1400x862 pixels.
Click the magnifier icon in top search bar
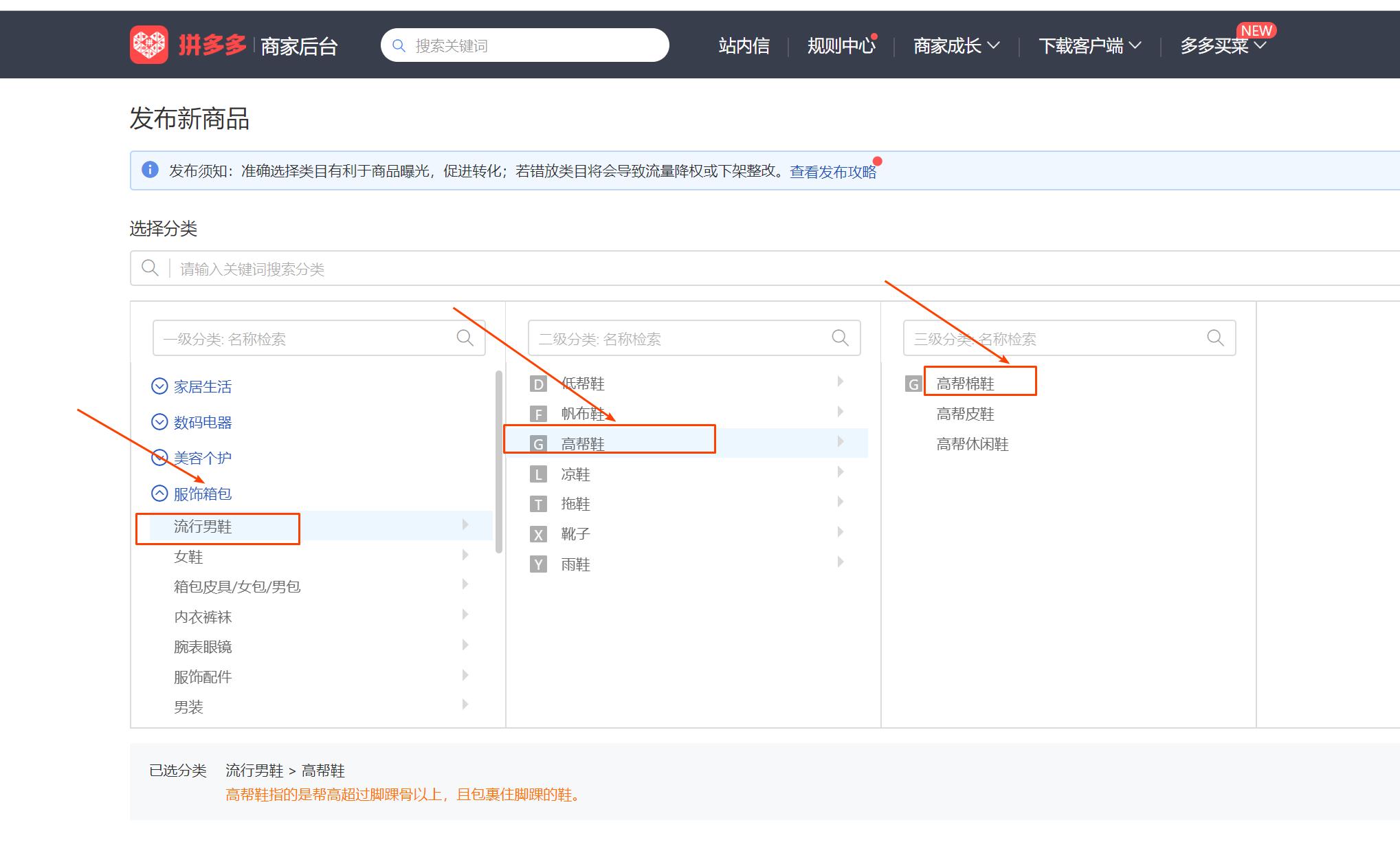(x=399, y=45)
